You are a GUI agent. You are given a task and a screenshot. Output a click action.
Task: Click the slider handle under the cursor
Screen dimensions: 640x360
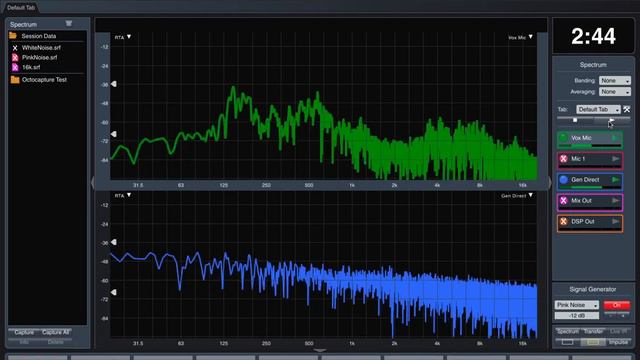611,120
